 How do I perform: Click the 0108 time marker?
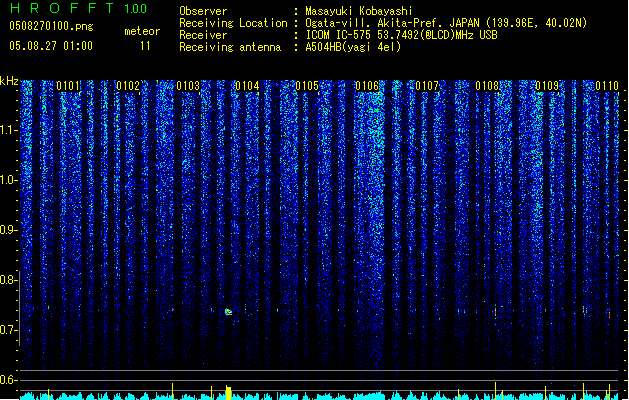click(487, 86)
